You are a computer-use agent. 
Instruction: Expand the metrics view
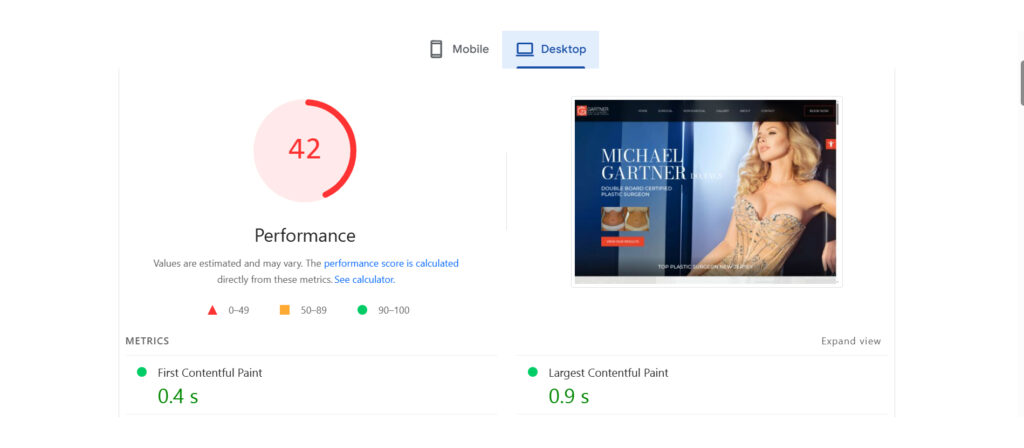pyautogui.click(x=851, y=341)
